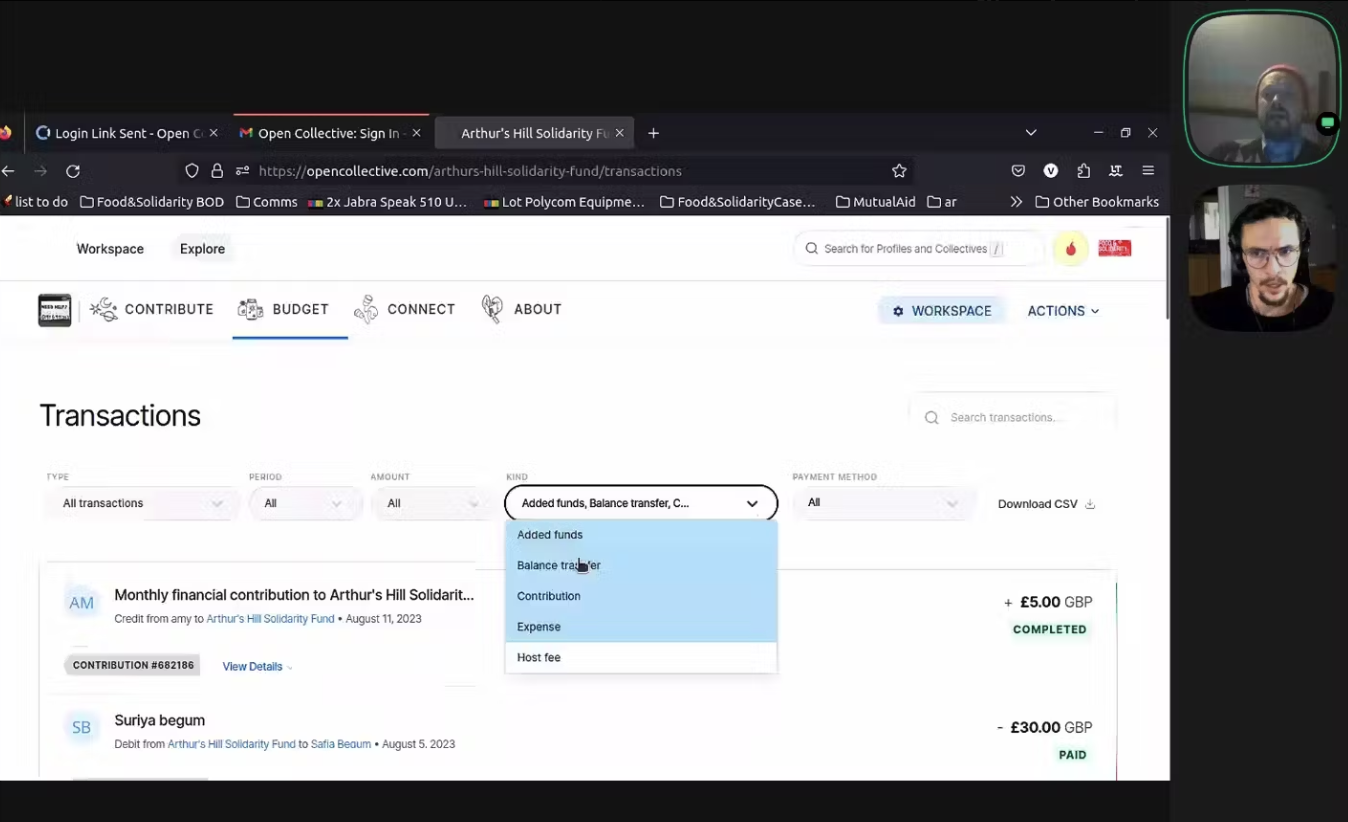Open the Connect section

click(x=405, y=310)
